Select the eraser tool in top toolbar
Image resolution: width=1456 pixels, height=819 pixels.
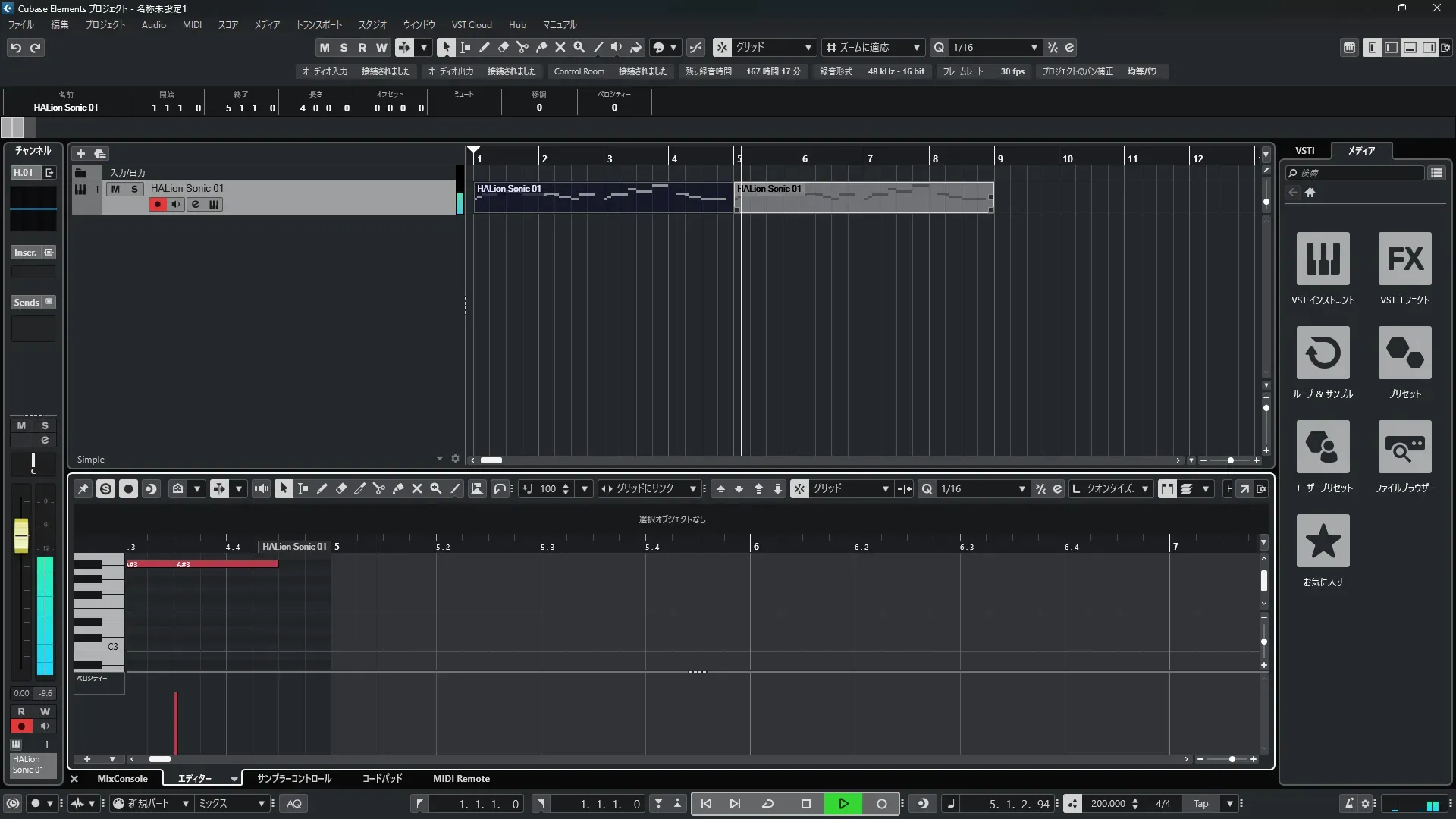coord(503,47)
